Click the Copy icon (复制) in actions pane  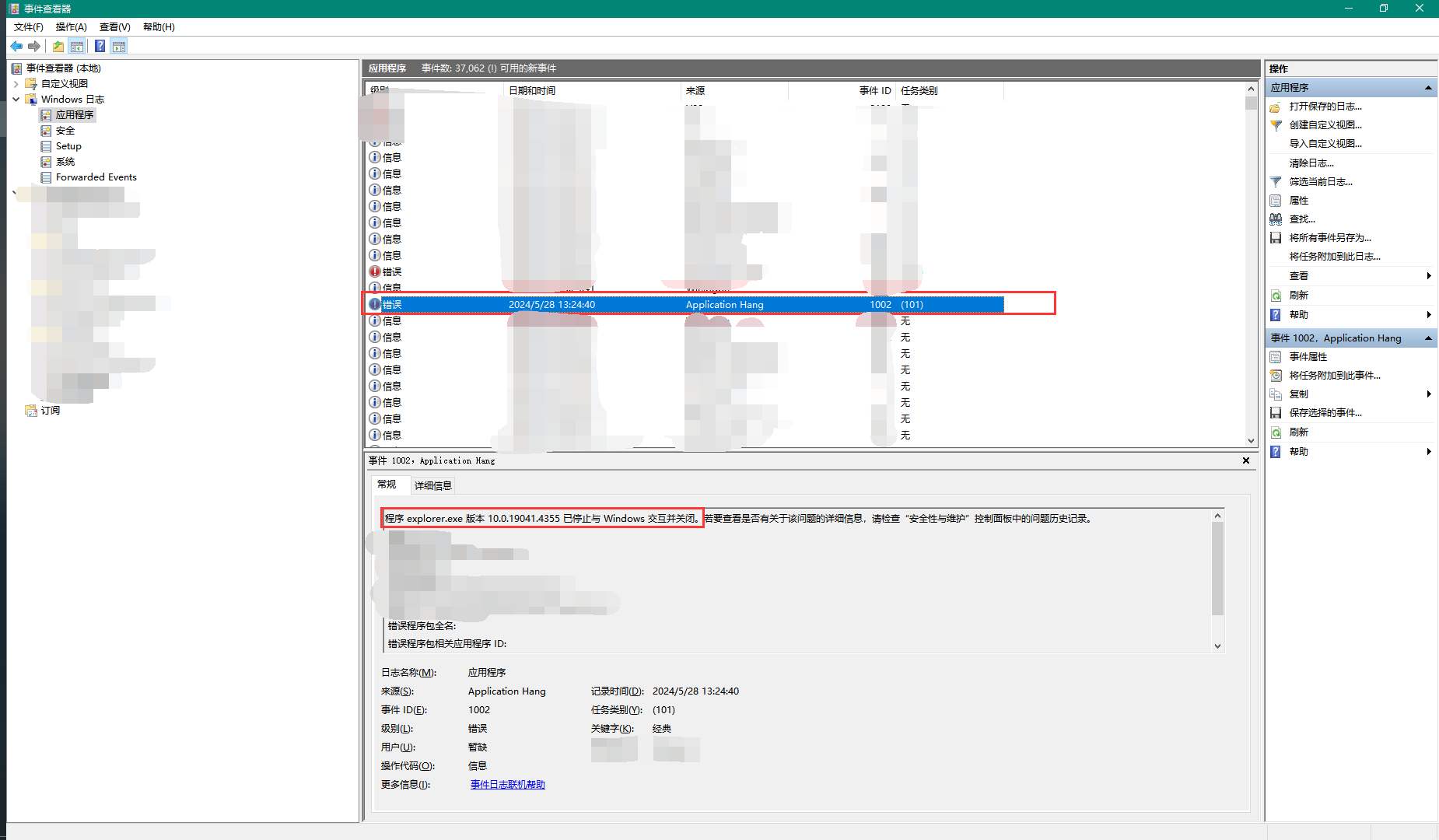(x=1276, y=394)
